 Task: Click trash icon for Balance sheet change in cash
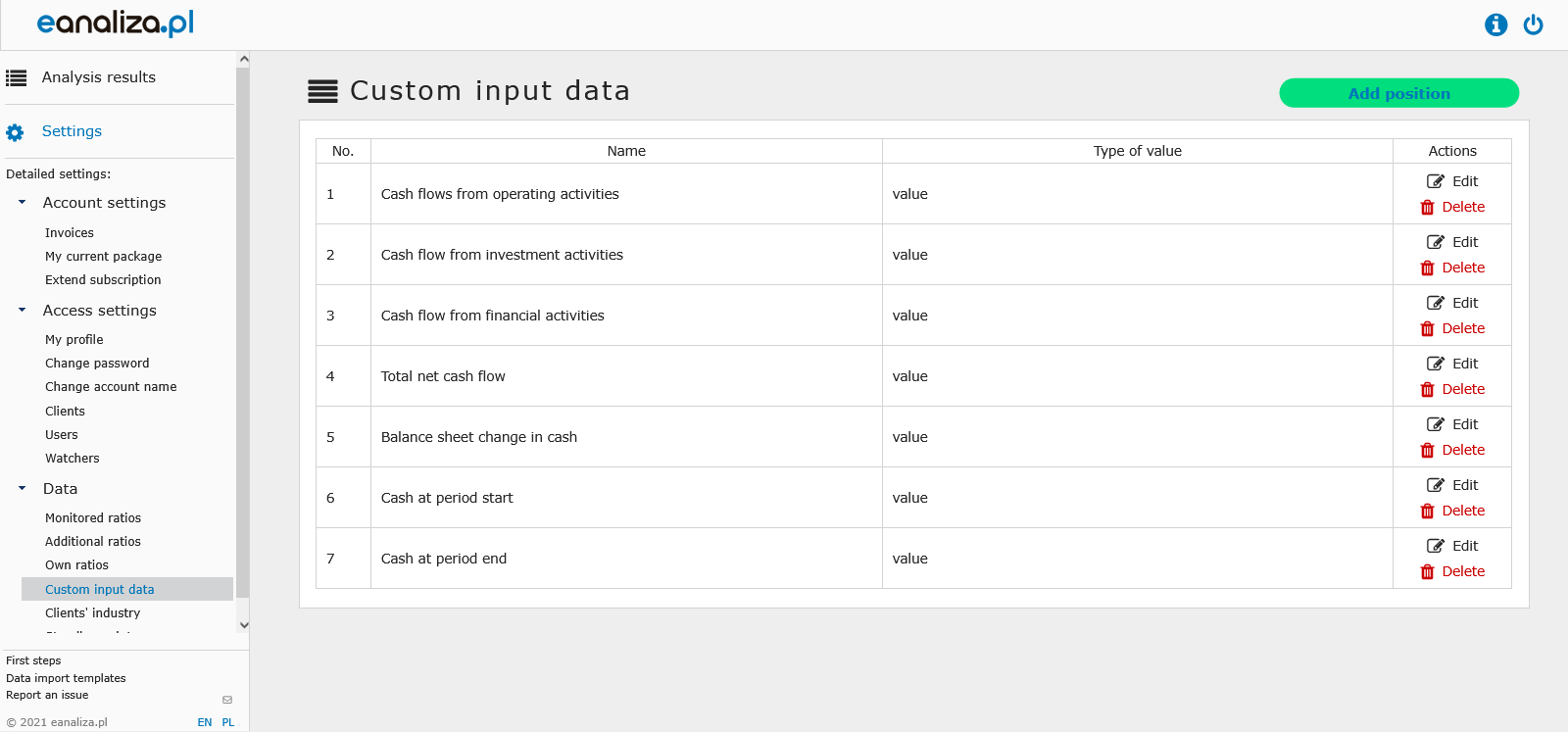click(x=1428, y=451)
